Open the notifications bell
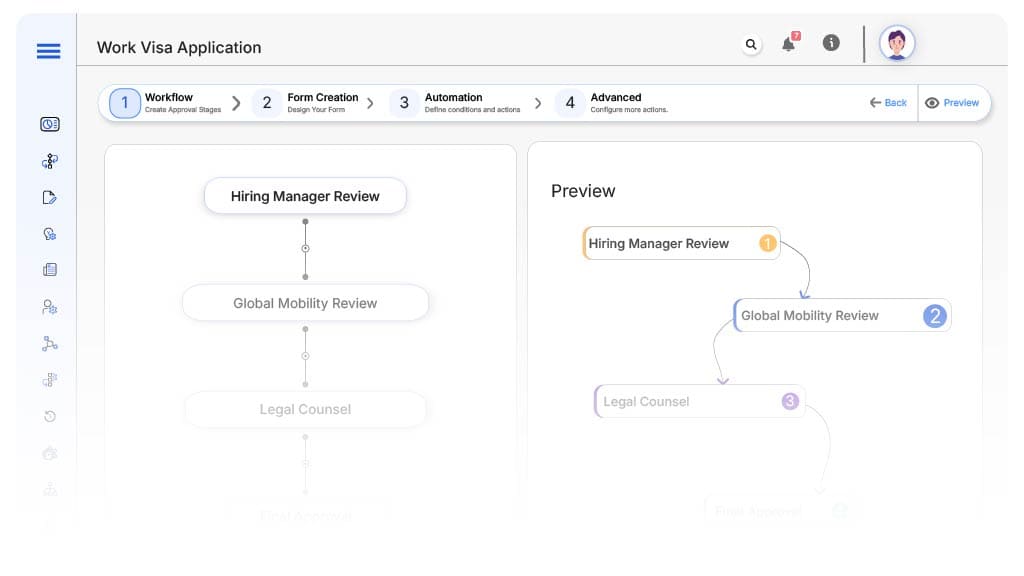The height and width of the screenshot is (576, 1024). point(789,44)
